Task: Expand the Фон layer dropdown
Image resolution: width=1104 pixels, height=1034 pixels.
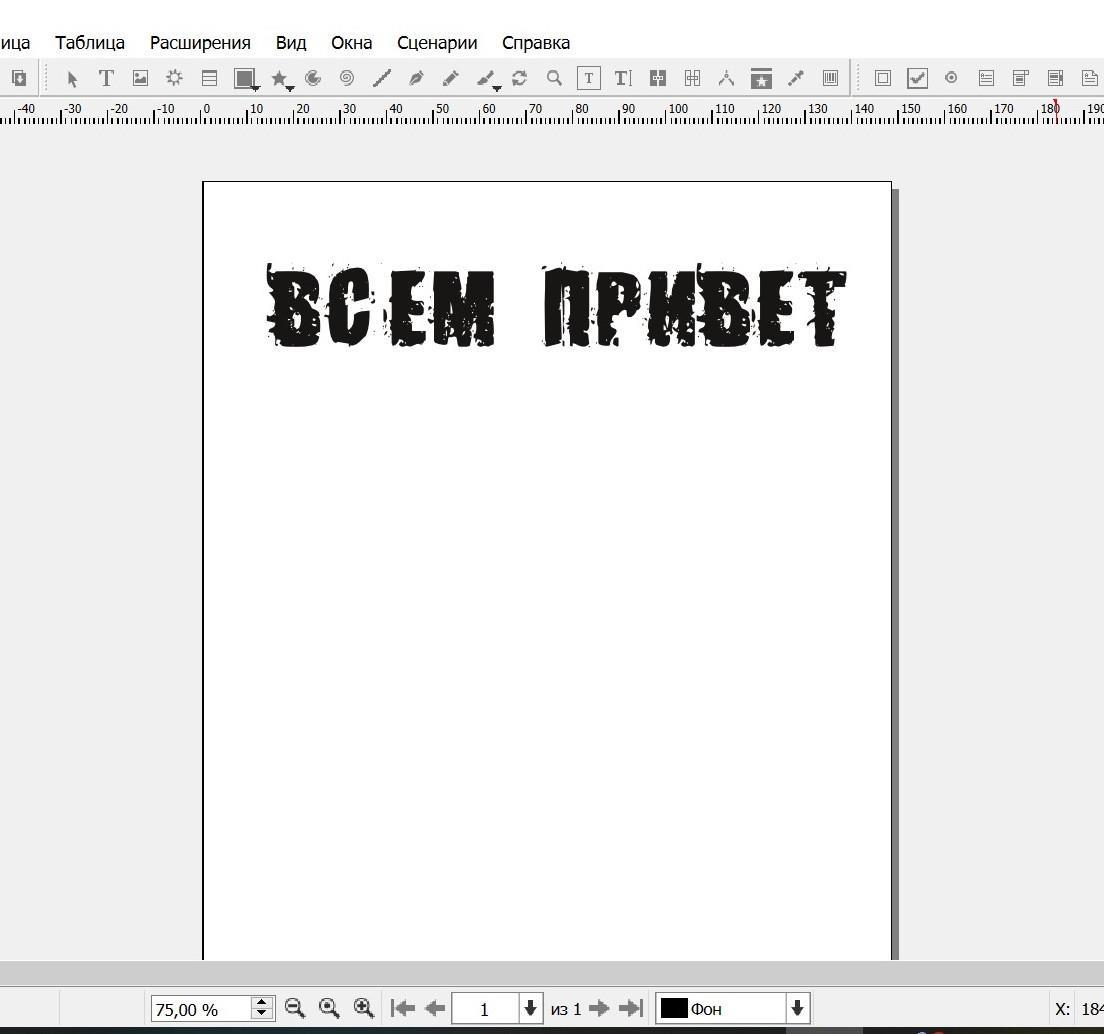Action: [x=797, y=1008]
